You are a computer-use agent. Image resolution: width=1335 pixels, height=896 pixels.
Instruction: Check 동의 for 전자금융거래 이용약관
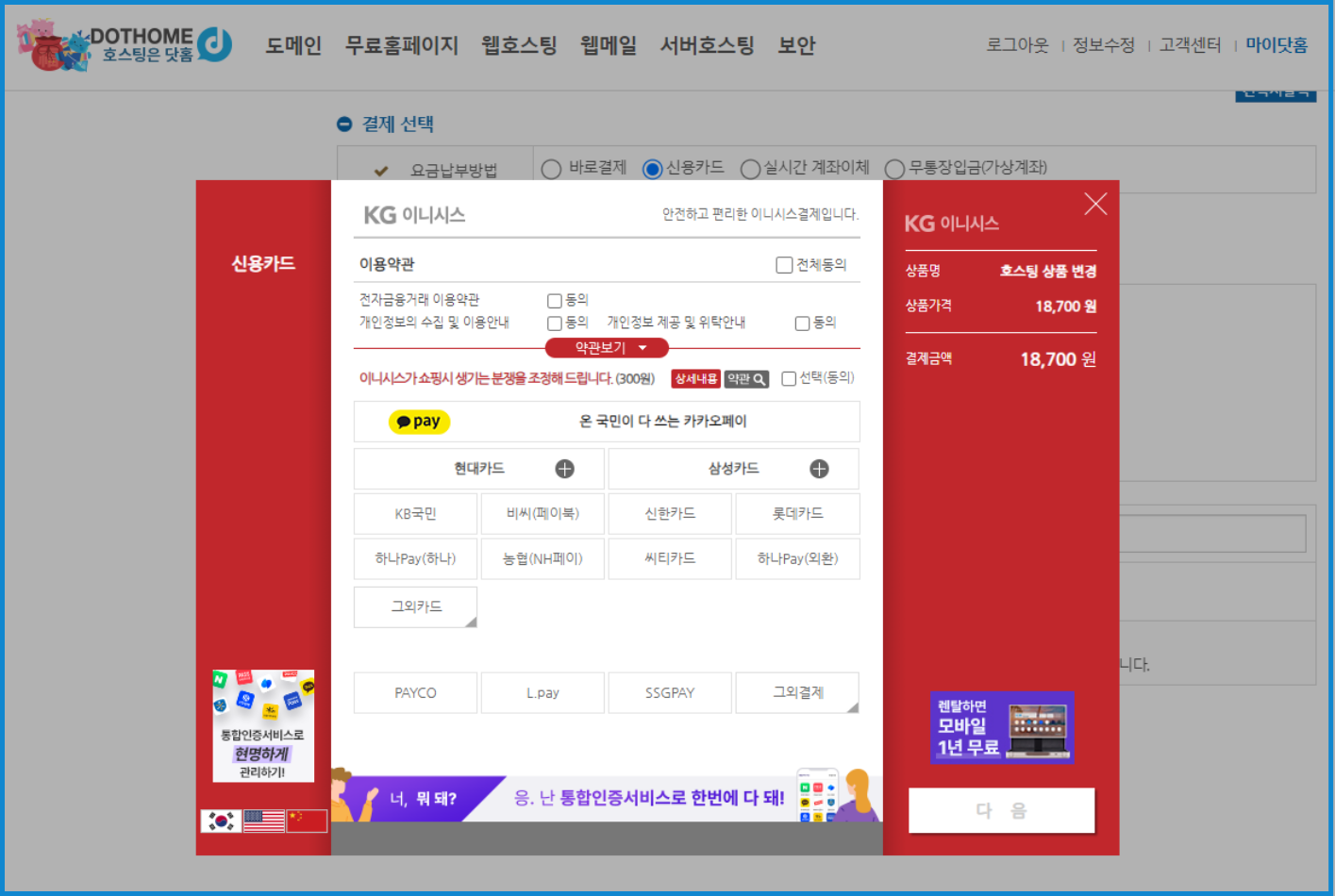click(x=555, y=301)
